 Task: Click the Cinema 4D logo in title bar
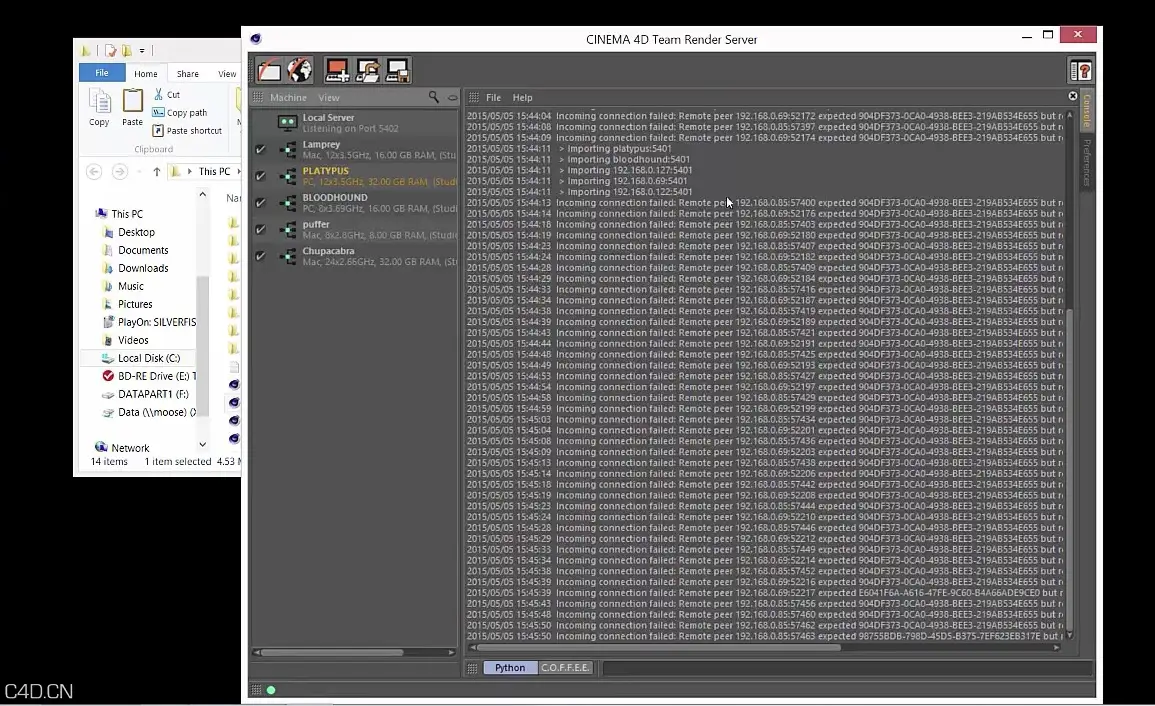click(x=256, y=39)
